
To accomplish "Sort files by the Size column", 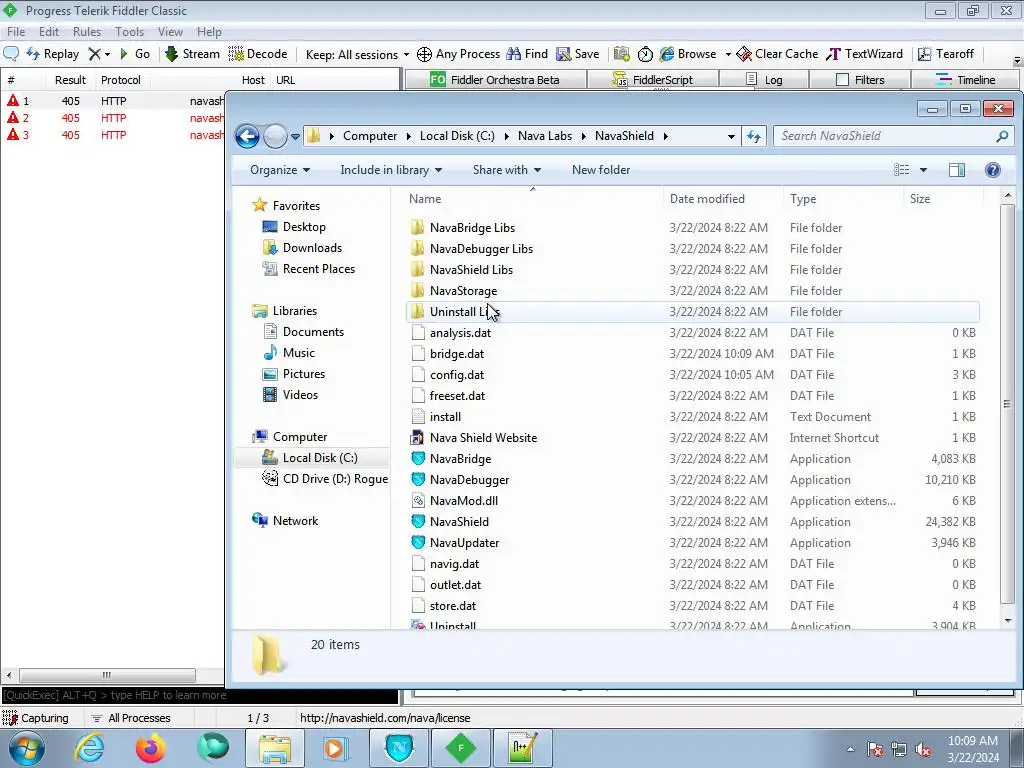I will (x=942, y=199).
